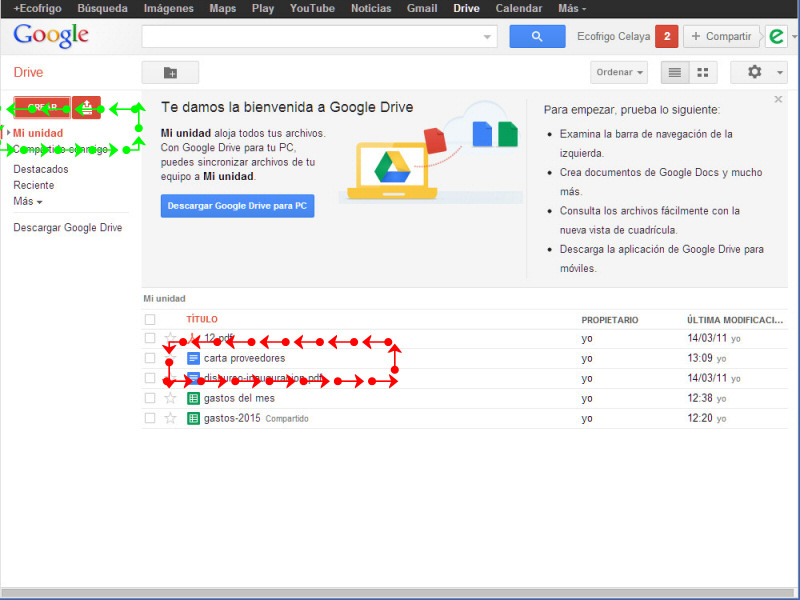Click the red CREAR button
The width and height of the screenshot is (800, 600).
click(x=42, y=108)
